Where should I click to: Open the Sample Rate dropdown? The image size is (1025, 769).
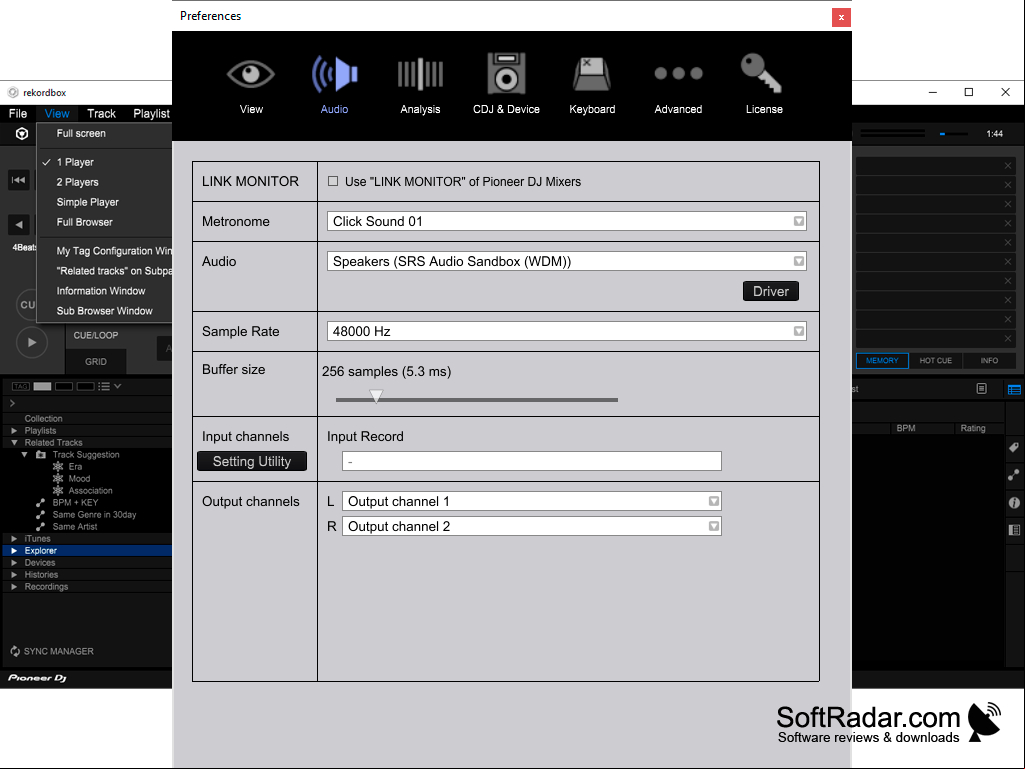point(567,331)
